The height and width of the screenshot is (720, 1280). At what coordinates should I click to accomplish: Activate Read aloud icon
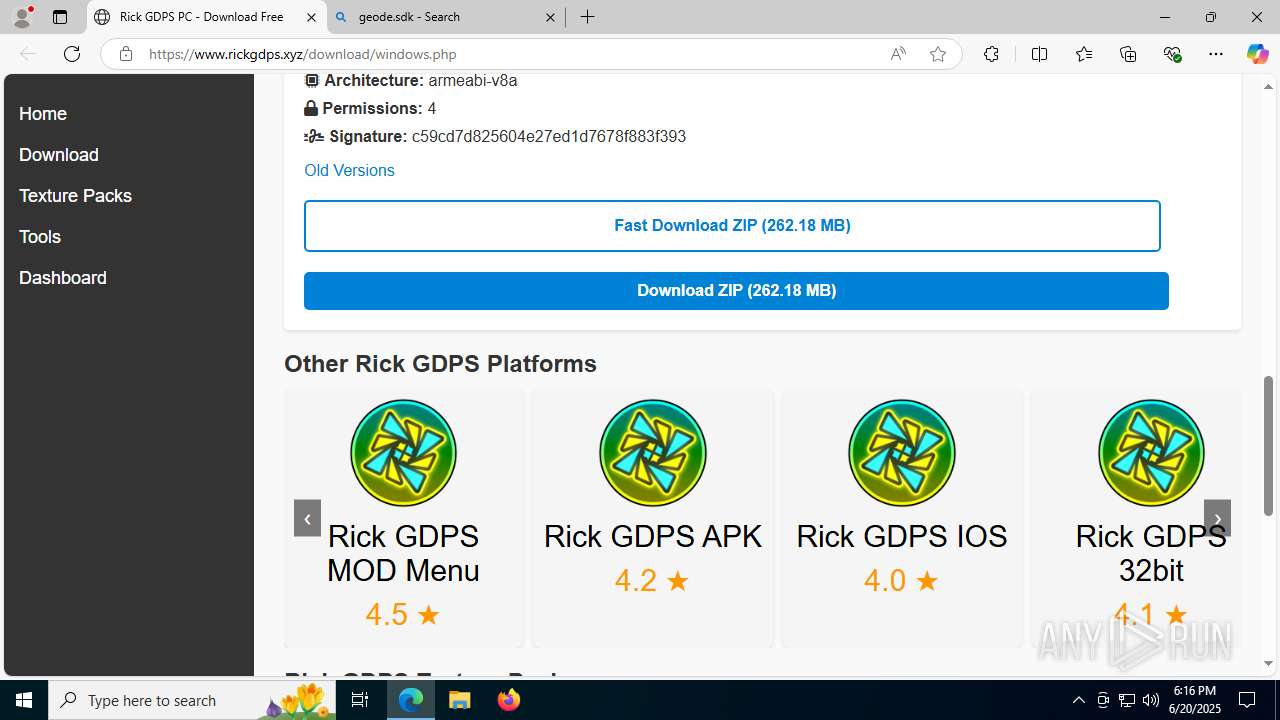[898, 54]
